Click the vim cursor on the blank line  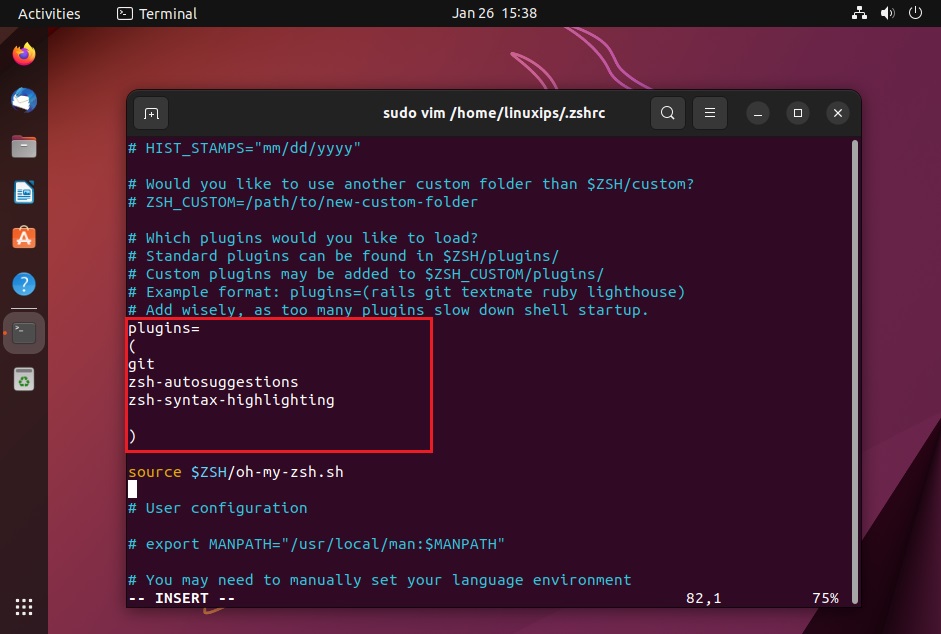[x=131, y=489]
